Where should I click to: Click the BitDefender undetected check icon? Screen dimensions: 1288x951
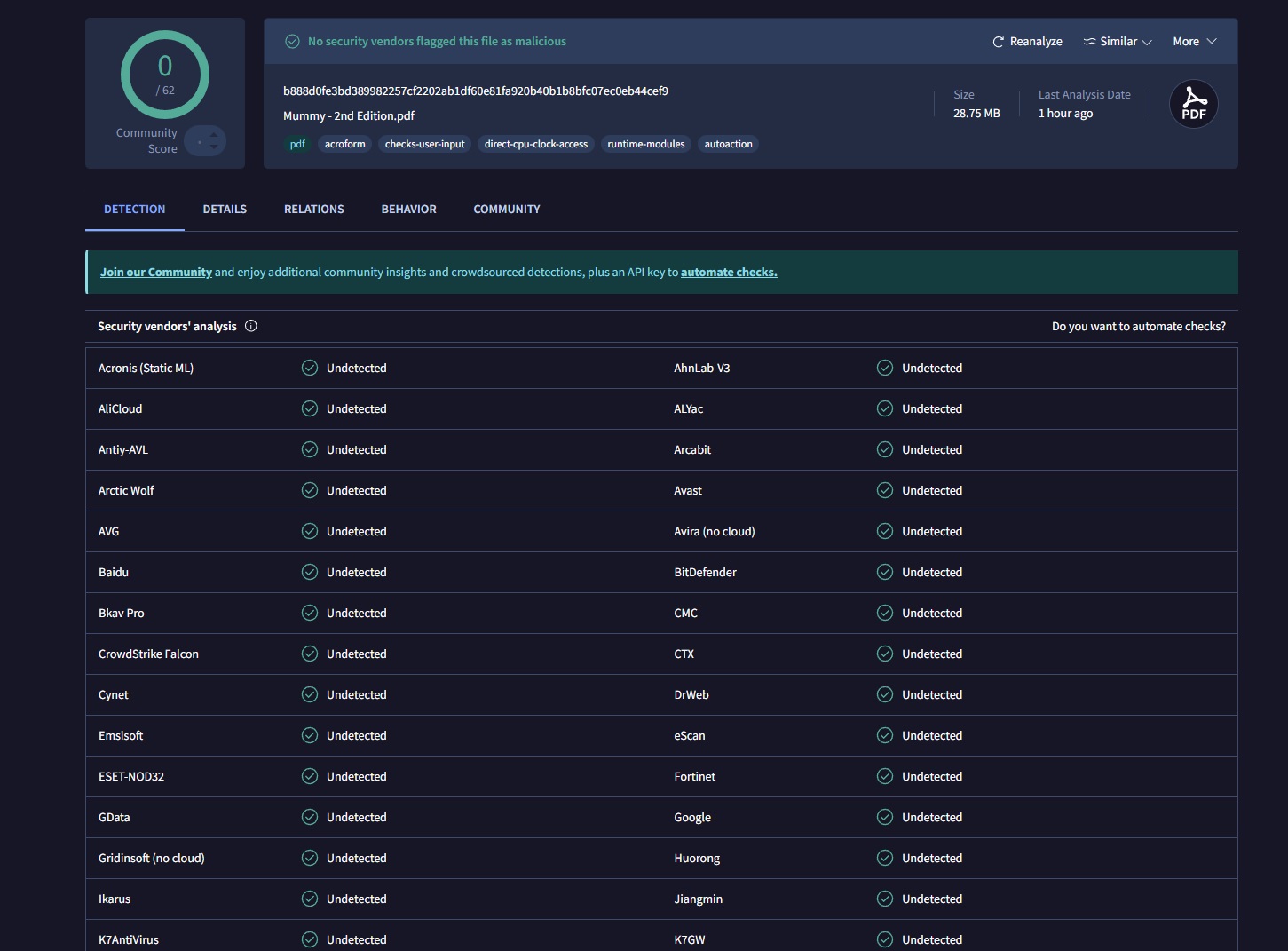[x=885, y=572]
